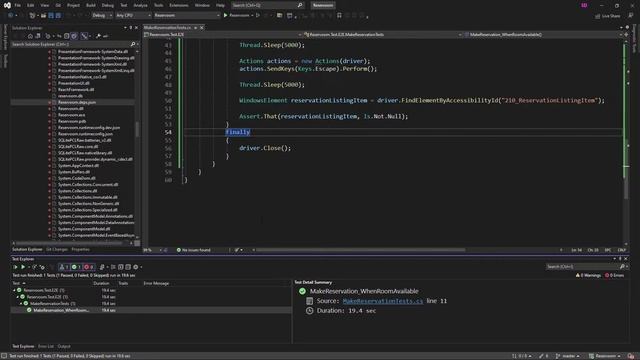Click the group-by icon in Test Explorer
Screen dimensions: 640x360
[x=113, y=267]
